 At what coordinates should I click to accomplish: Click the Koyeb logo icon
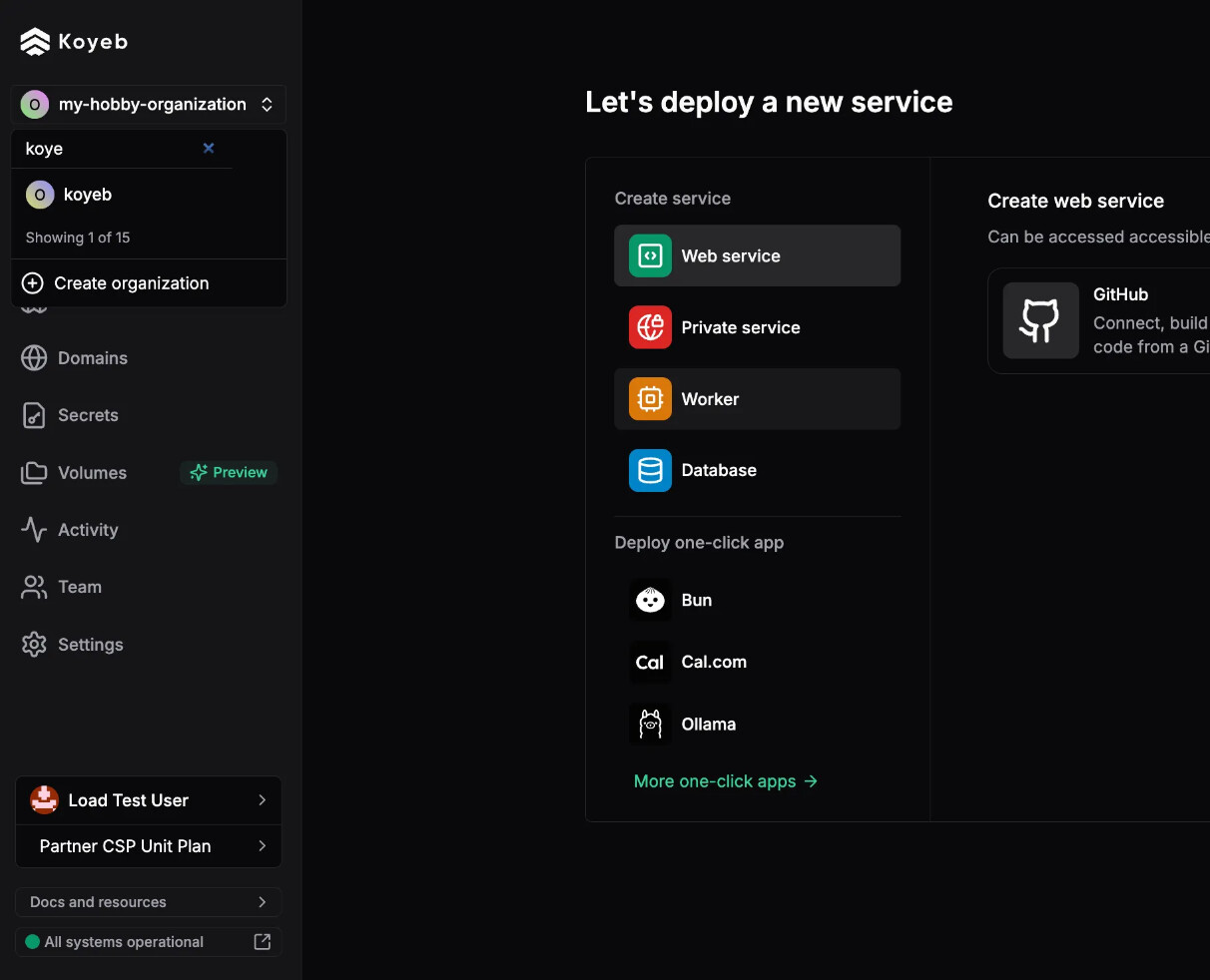point(35,42)
